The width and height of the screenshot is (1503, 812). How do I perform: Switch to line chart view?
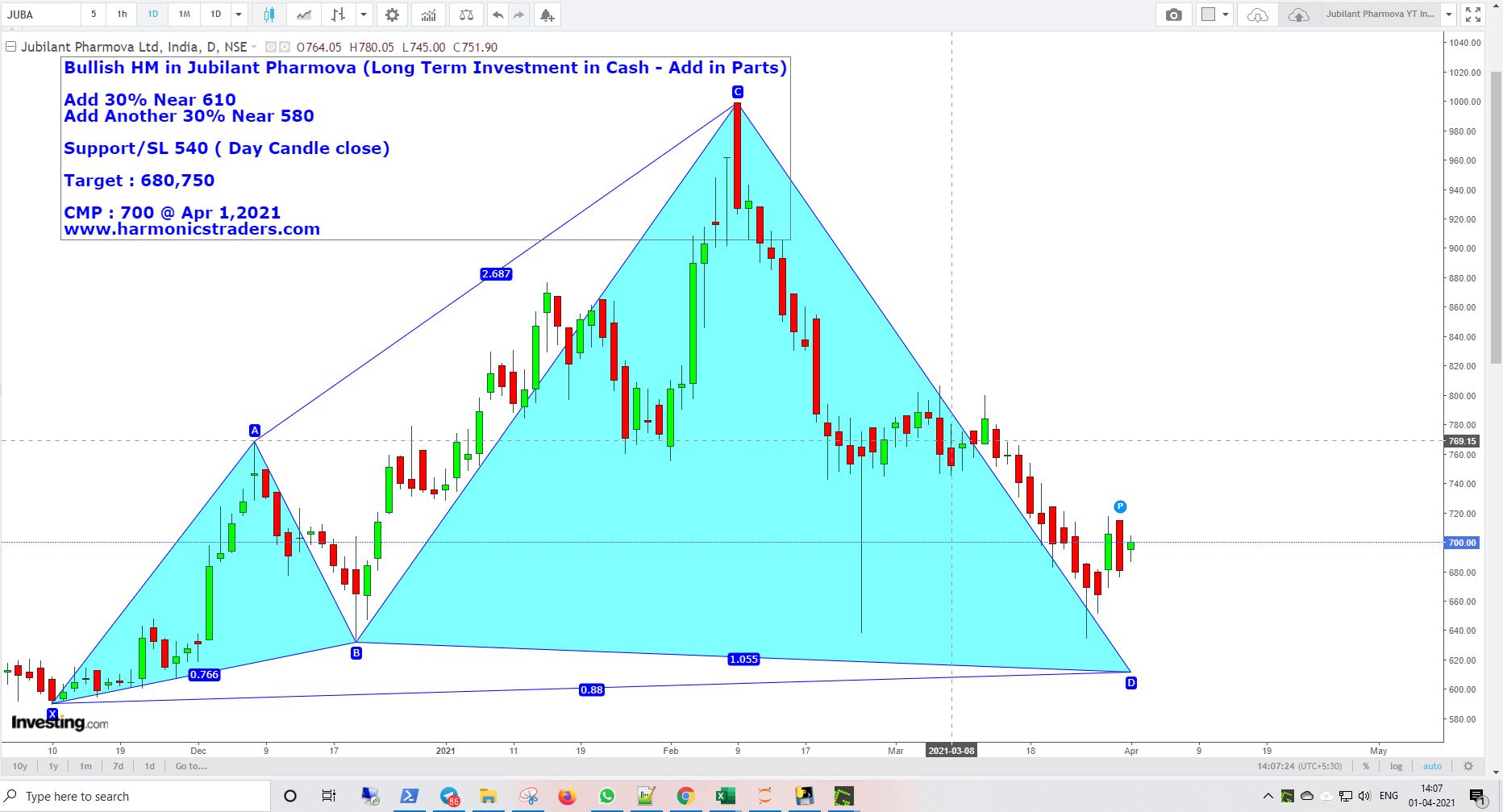click(x=304, y=15)
